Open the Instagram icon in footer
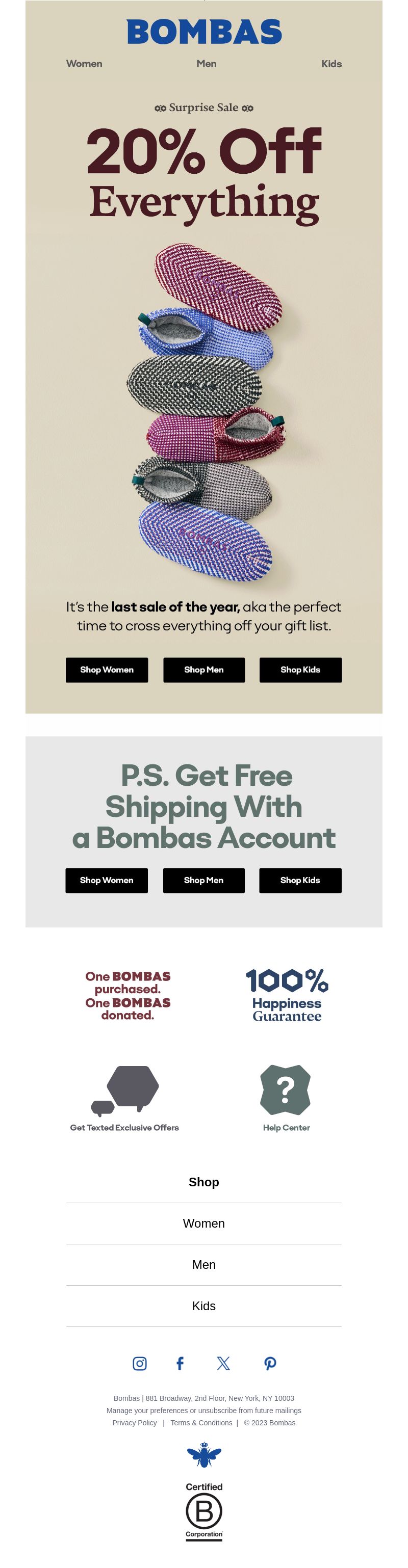 [139, 1363]
